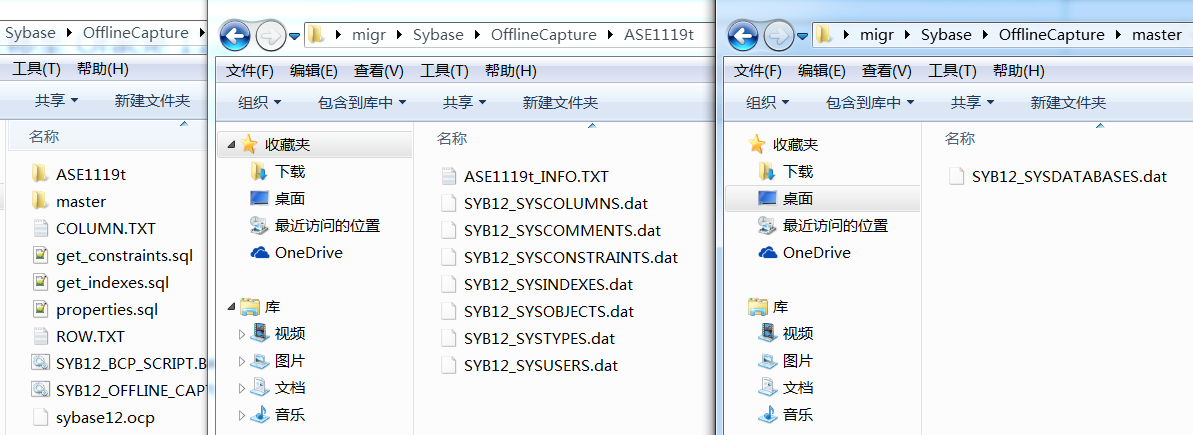Select SYB12_BCP_SCRIPT batch file icon
1193x435 pixels.
coord(40,364)
